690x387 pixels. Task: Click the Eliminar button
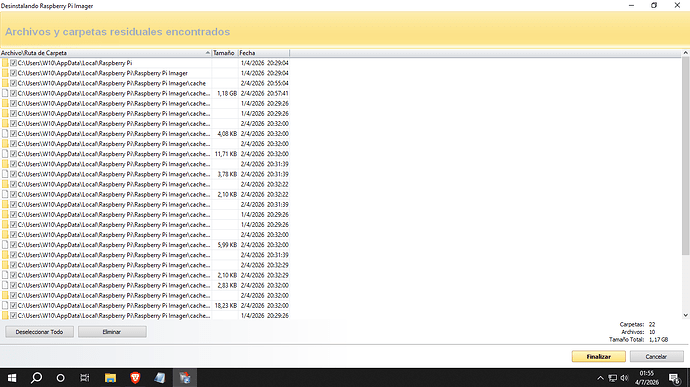112,332
